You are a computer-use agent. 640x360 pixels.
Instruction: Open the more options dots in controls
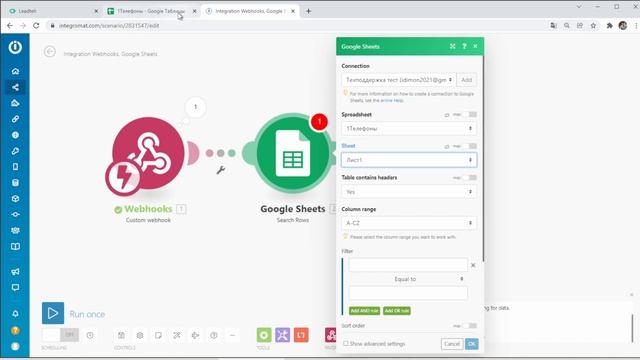[232, 335]
